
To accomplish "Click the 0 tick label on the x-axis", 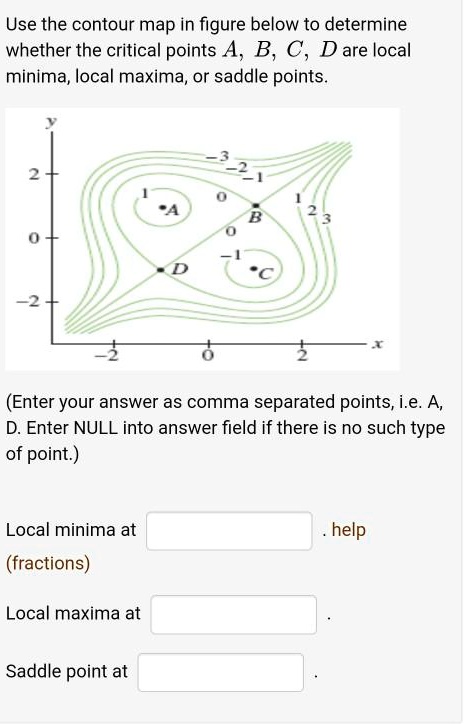I will tap(208, 356).
